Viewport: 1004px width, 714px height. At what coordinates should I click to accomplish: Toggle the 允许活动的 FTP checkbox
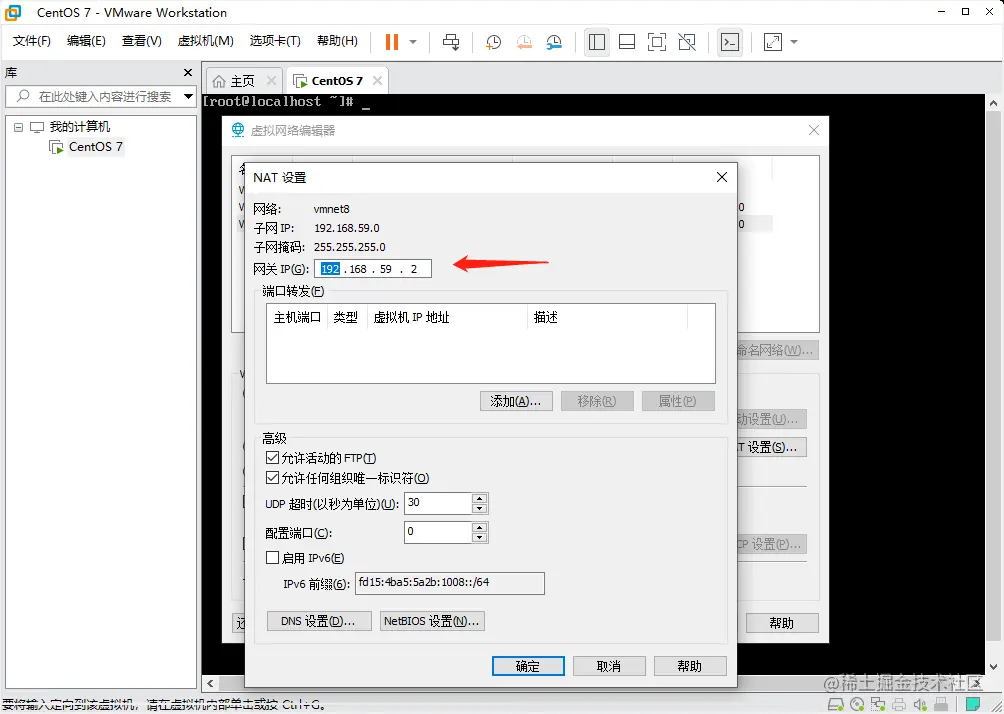click(272, 458)
